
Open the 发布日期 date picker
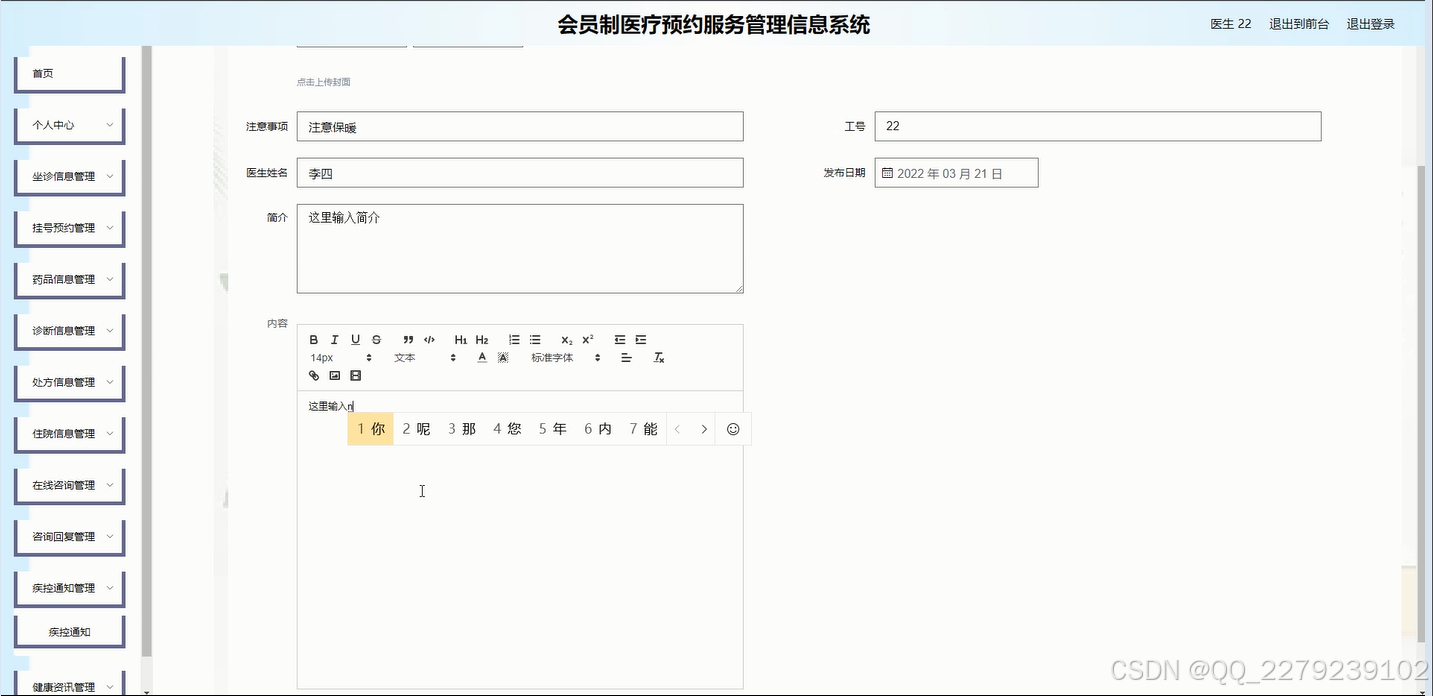[956, 172]
